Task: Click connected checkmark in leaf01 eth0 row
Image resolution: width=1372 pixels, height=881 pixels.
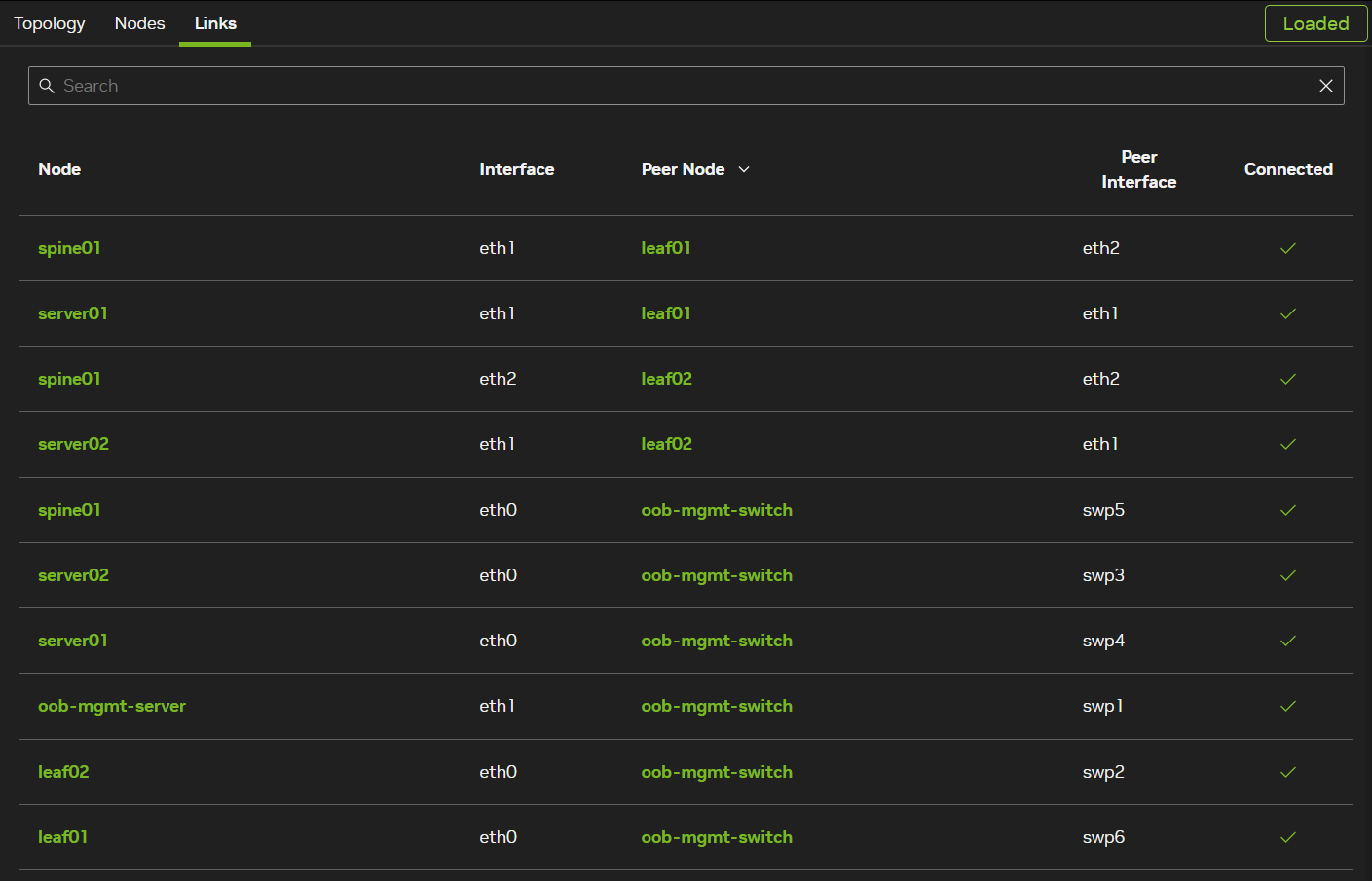Action: click(x=1287, y=837)
